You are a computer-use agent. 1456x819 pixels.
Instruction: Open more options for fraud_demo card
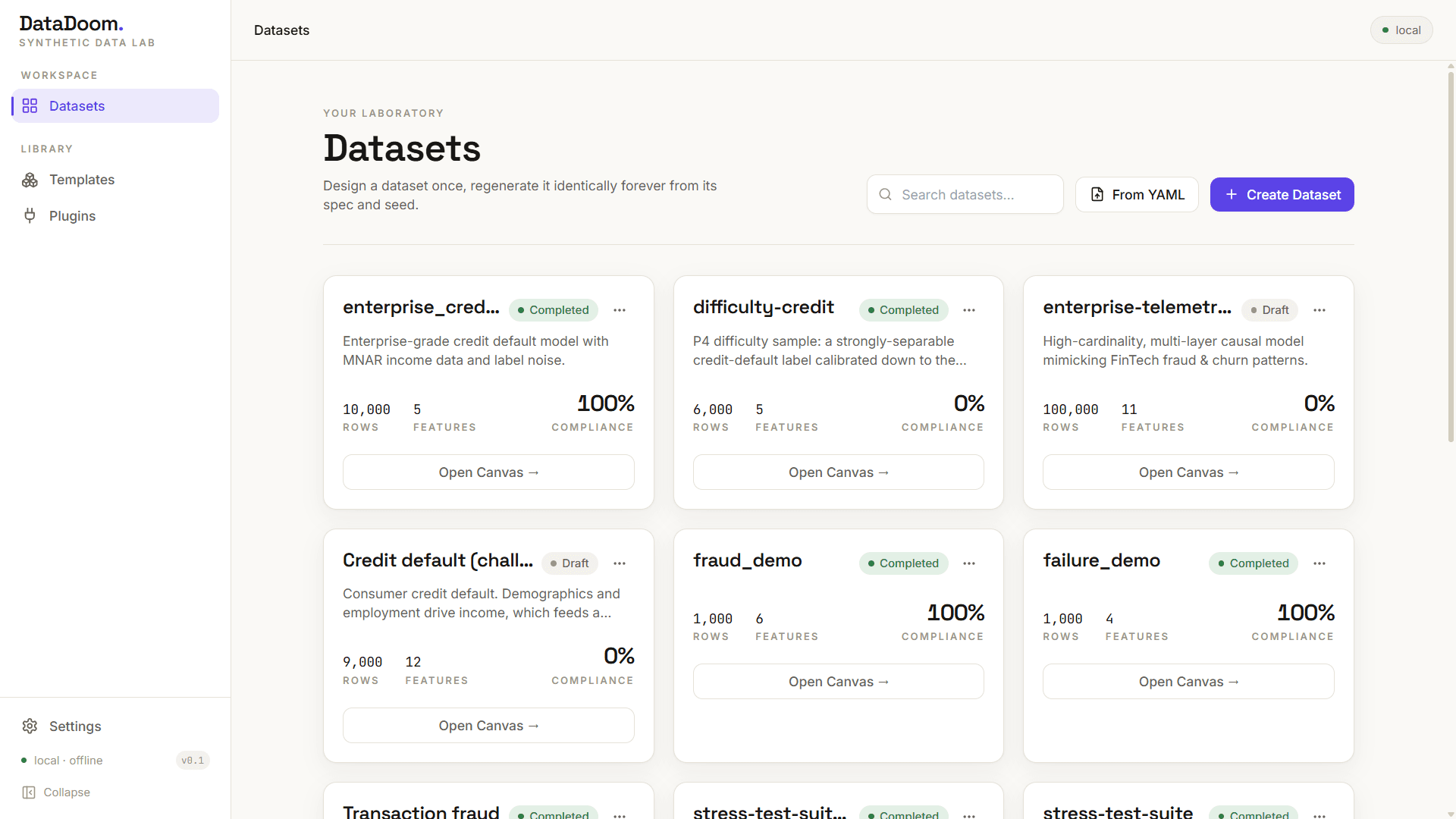(969, 563)
